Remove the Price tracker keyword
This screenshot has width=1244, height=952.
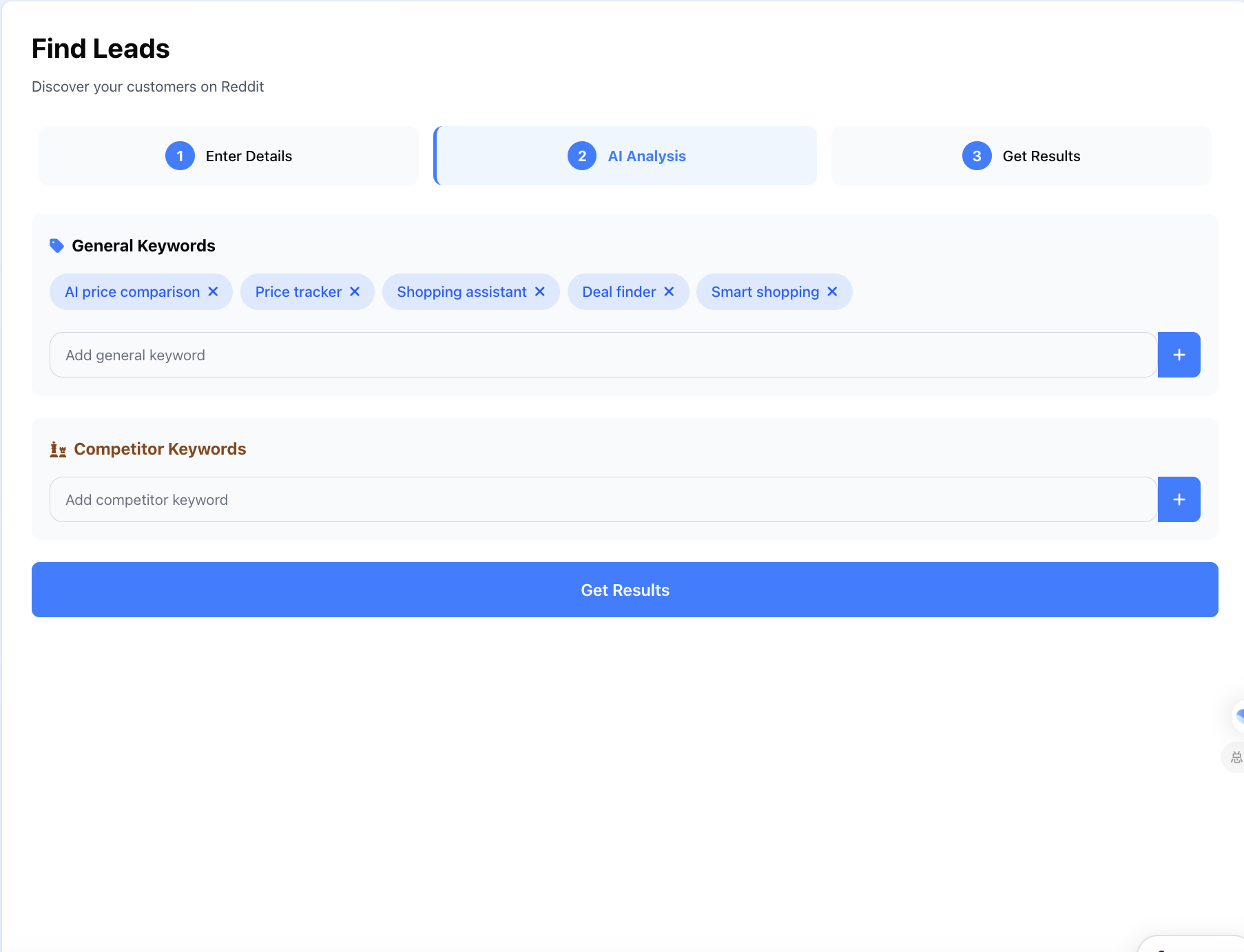355,292
